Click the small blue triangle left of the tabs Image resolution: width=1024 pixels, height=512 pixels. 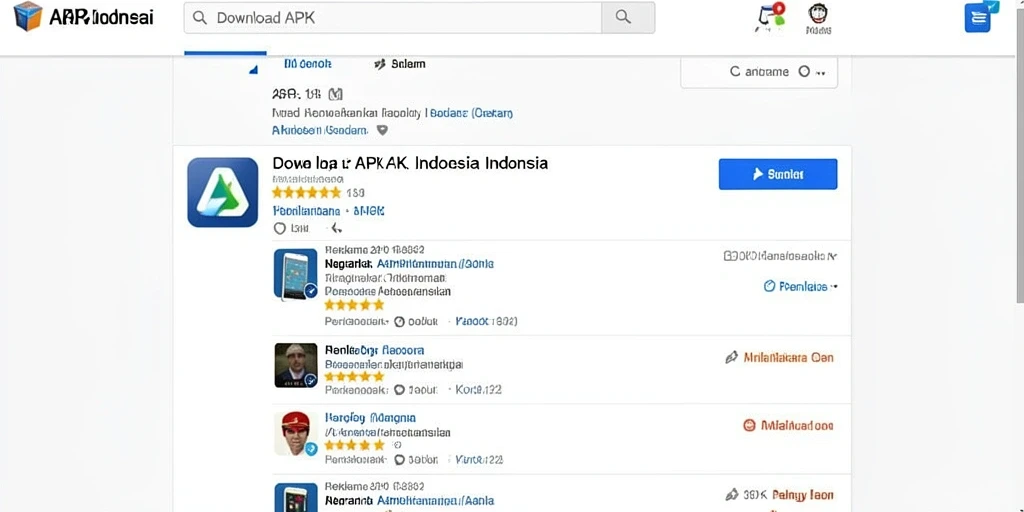[253, 69]
